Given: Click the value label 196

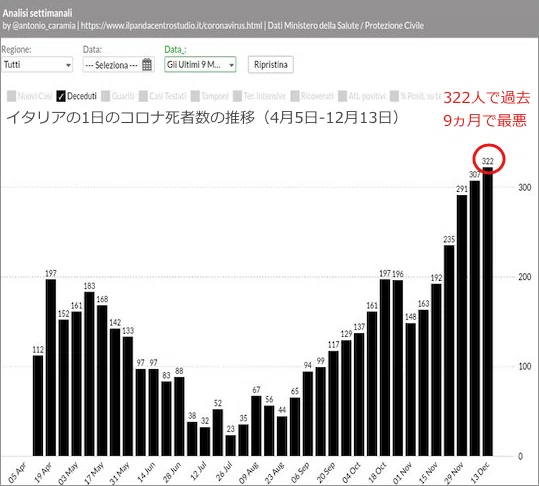Looking at the screenshot, I should pyautogui.click(x=398, y=274).
